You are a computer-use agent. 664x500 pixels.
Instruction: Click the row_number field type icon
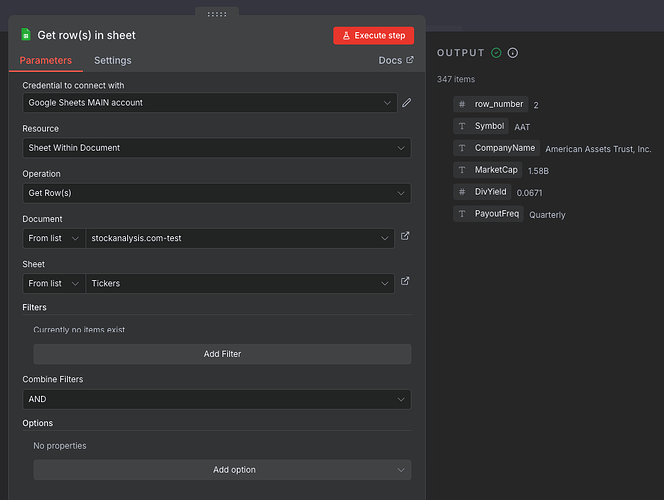(x=461, y=104)
